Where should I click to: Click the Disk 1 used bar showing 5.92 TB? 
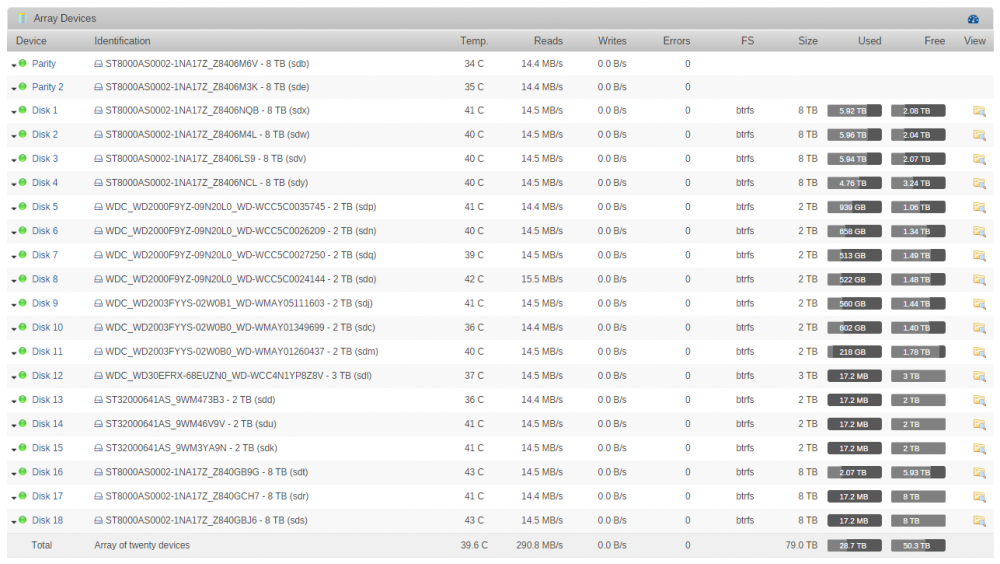(x=855, y=111)
